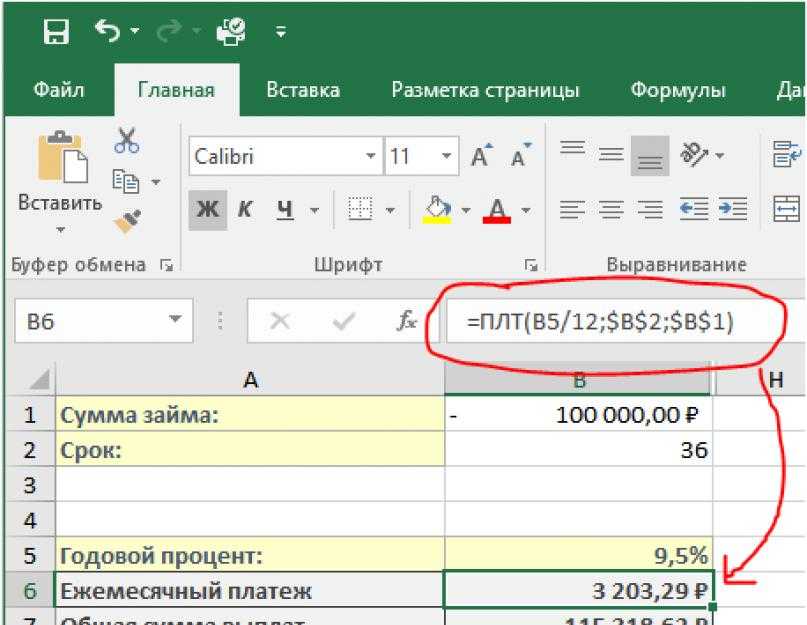
Task: Open the Шрифт dialog launcher
Action: (531, 265)
